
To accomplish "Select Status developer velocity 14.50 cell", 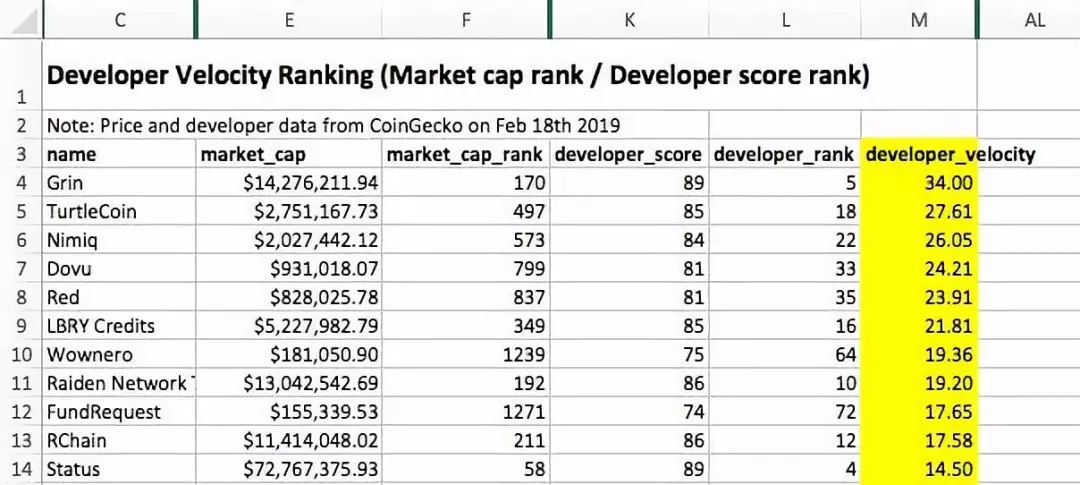I will (x=919, y=469).
